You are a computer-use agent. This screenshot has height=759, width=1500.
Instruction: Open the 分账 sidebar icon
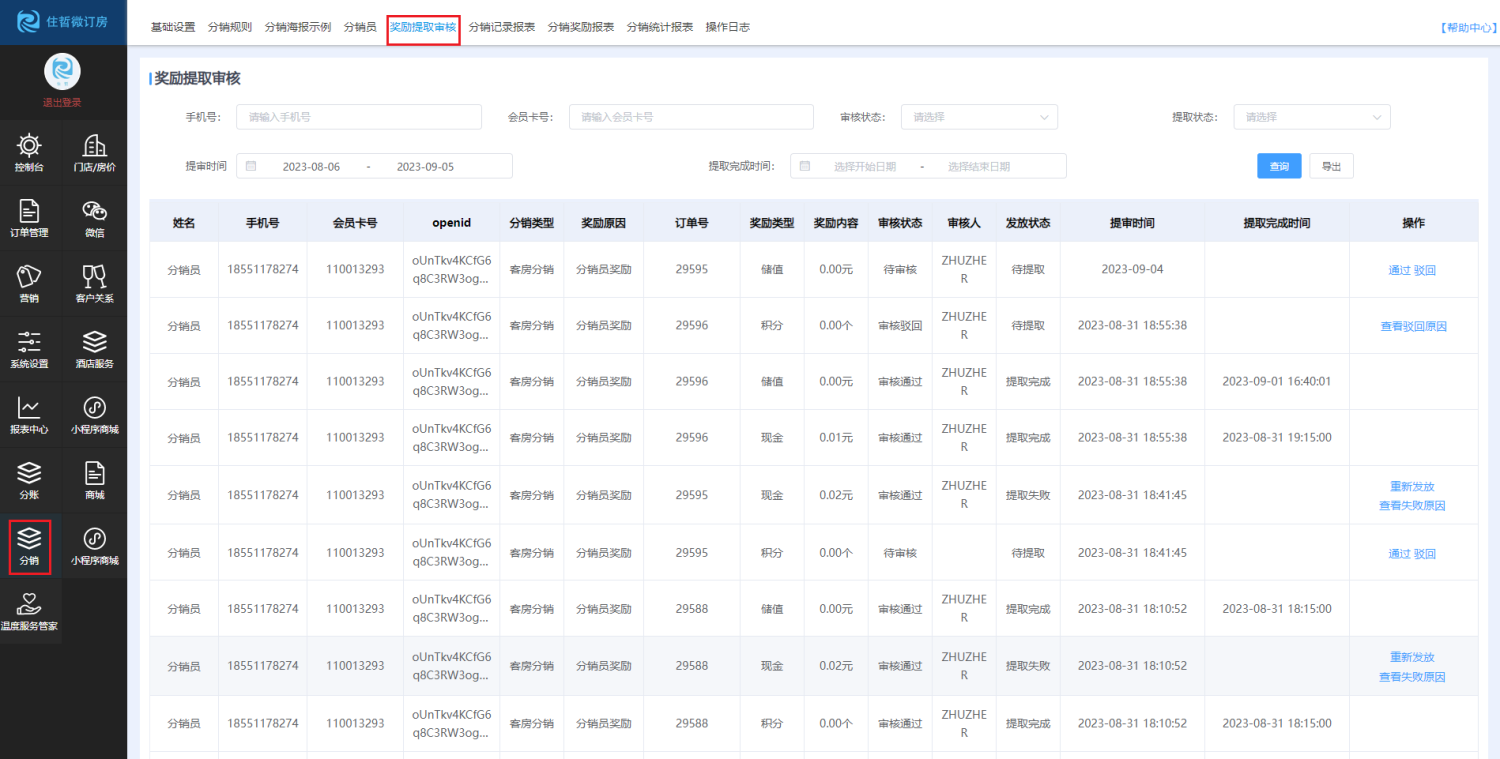pyautogui.click(x=30, y=481)
